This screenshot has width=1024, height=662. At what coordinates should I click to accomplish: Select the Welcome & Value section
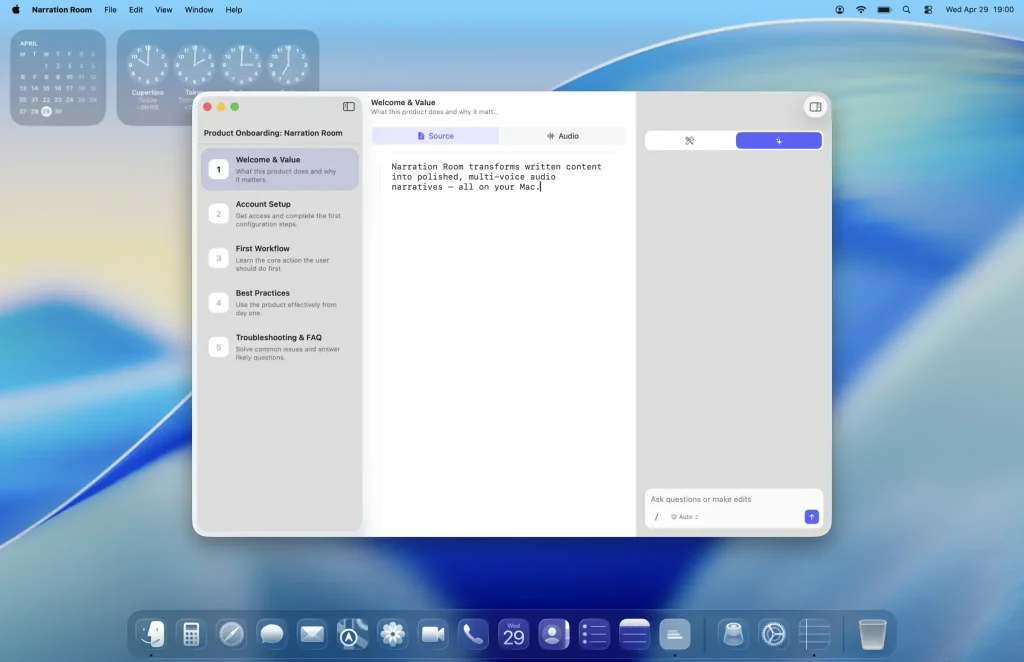pyautogui.click(x=280, y=169)
